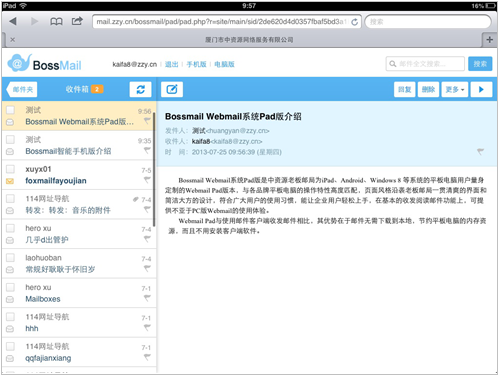Screen dimensions: 501x377
Task: Reload page using address bar refresh icon
Action: click(355, 22)
